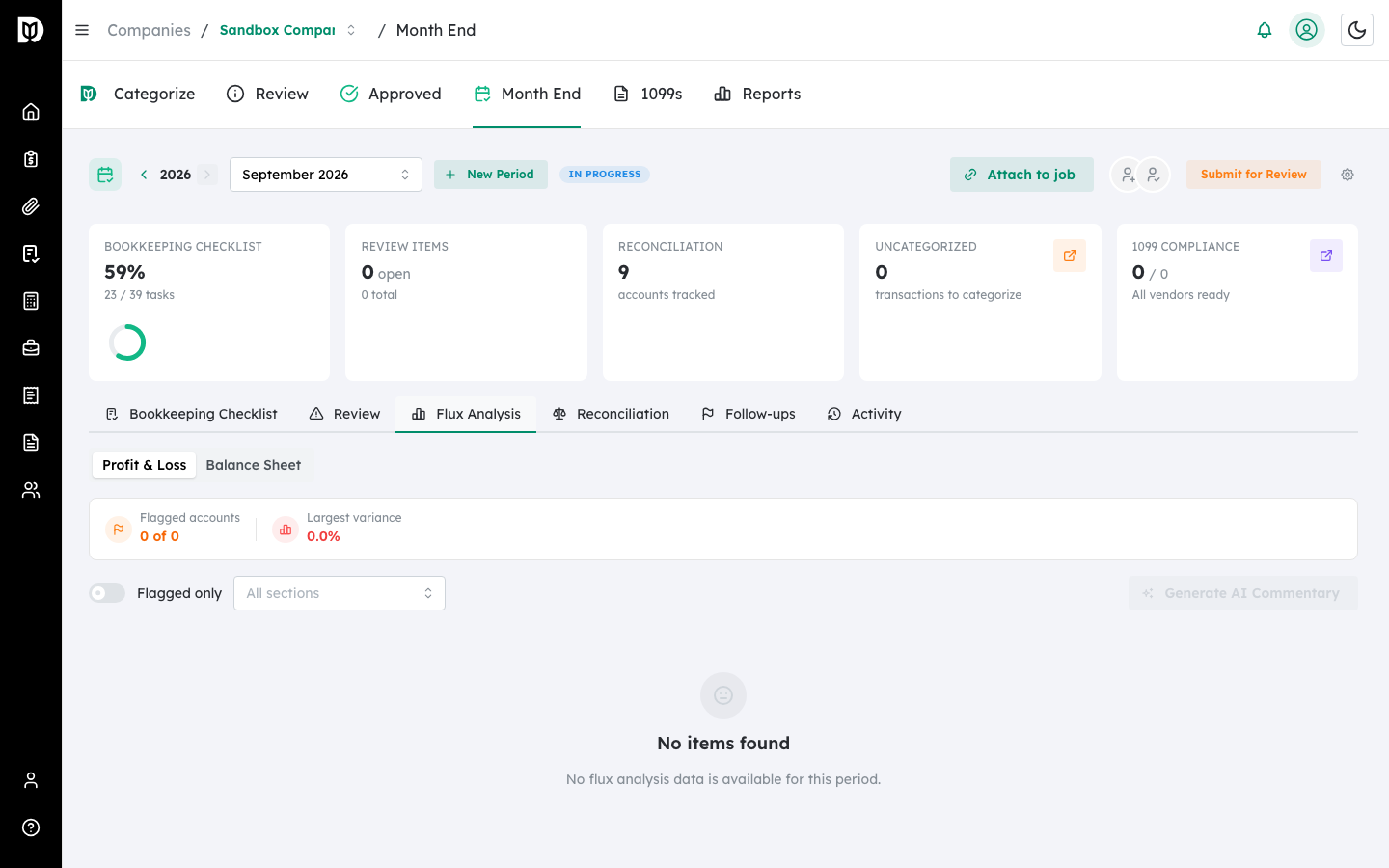Switch to the Follow-ups subtab
This screenshot has height=868, width=1389.
pos(749,414)
